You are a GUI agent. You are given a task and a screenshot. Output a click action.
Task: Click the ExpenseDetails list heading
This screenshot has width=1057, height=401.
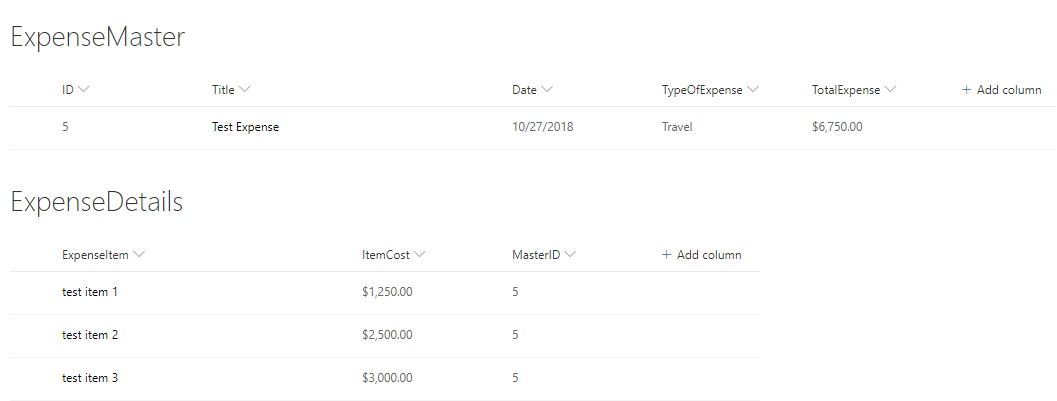[x=97, y=202]
